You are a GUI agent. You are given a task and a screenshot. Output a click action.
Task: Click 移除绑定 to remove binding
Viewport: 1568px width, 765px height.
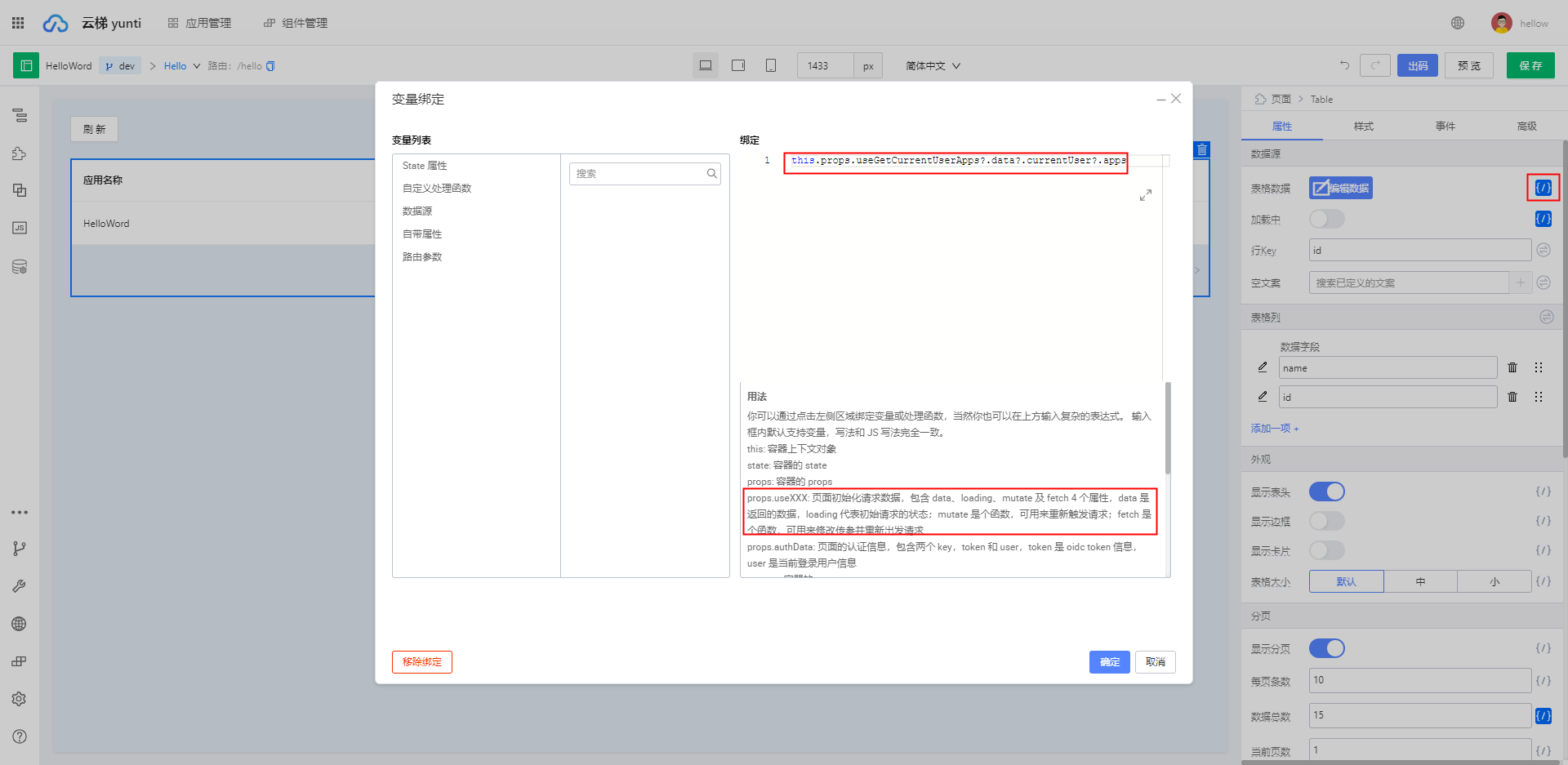[x=422, y=662]
